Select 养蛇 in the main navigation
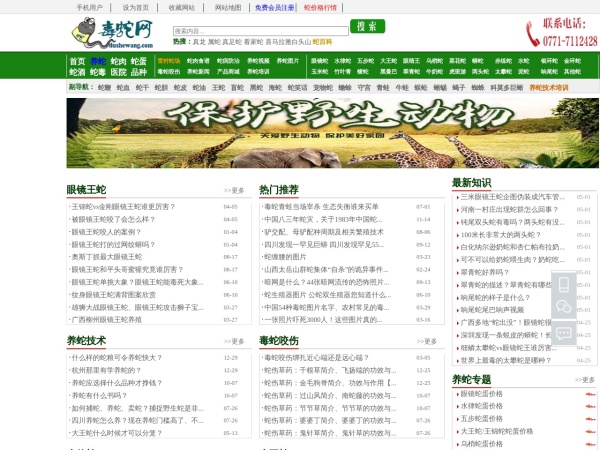600x450 pixels. coord(98,61)
